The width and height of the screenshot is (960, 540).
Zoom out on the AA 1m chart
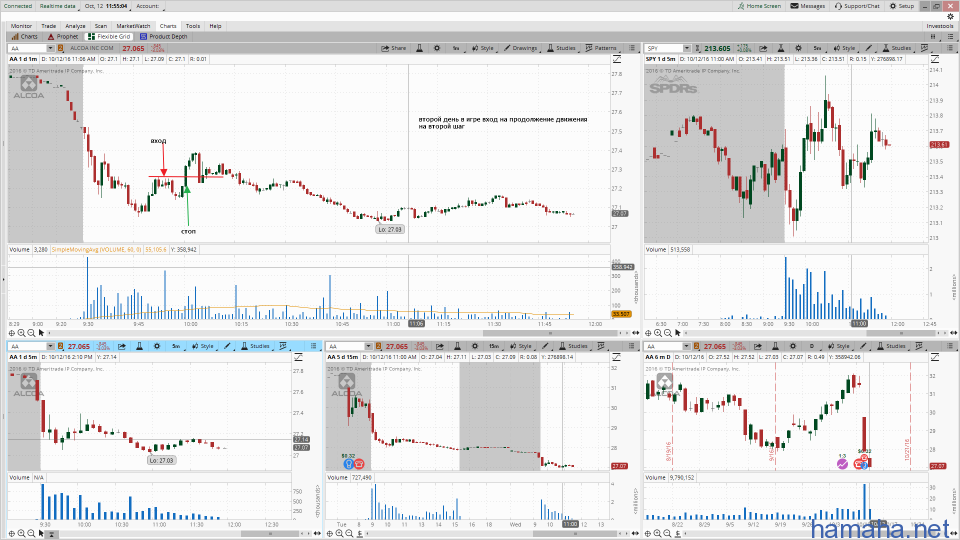pos(31,333)
